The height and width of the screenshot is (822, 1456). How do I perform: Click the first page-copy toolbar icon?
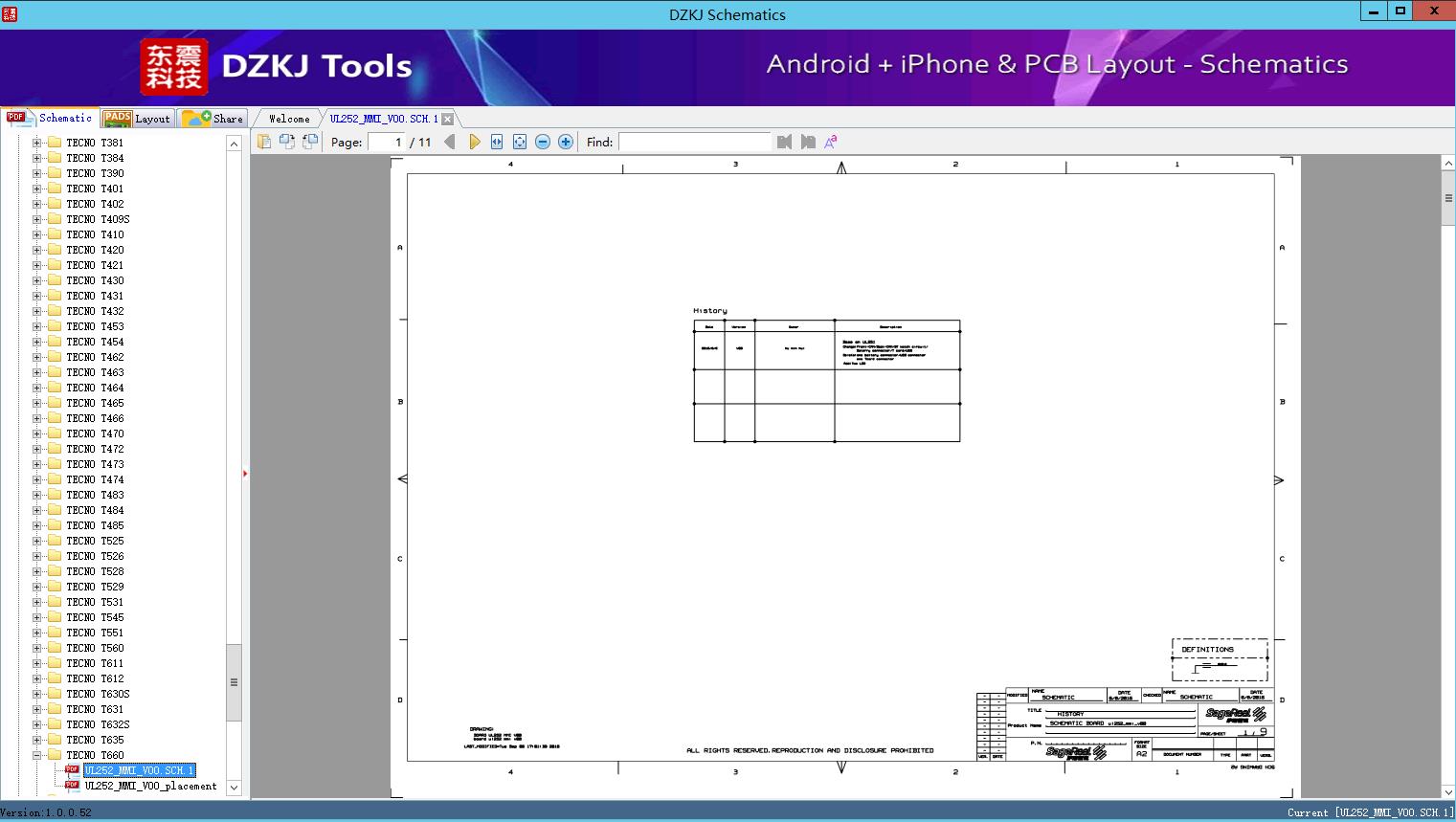263,142
